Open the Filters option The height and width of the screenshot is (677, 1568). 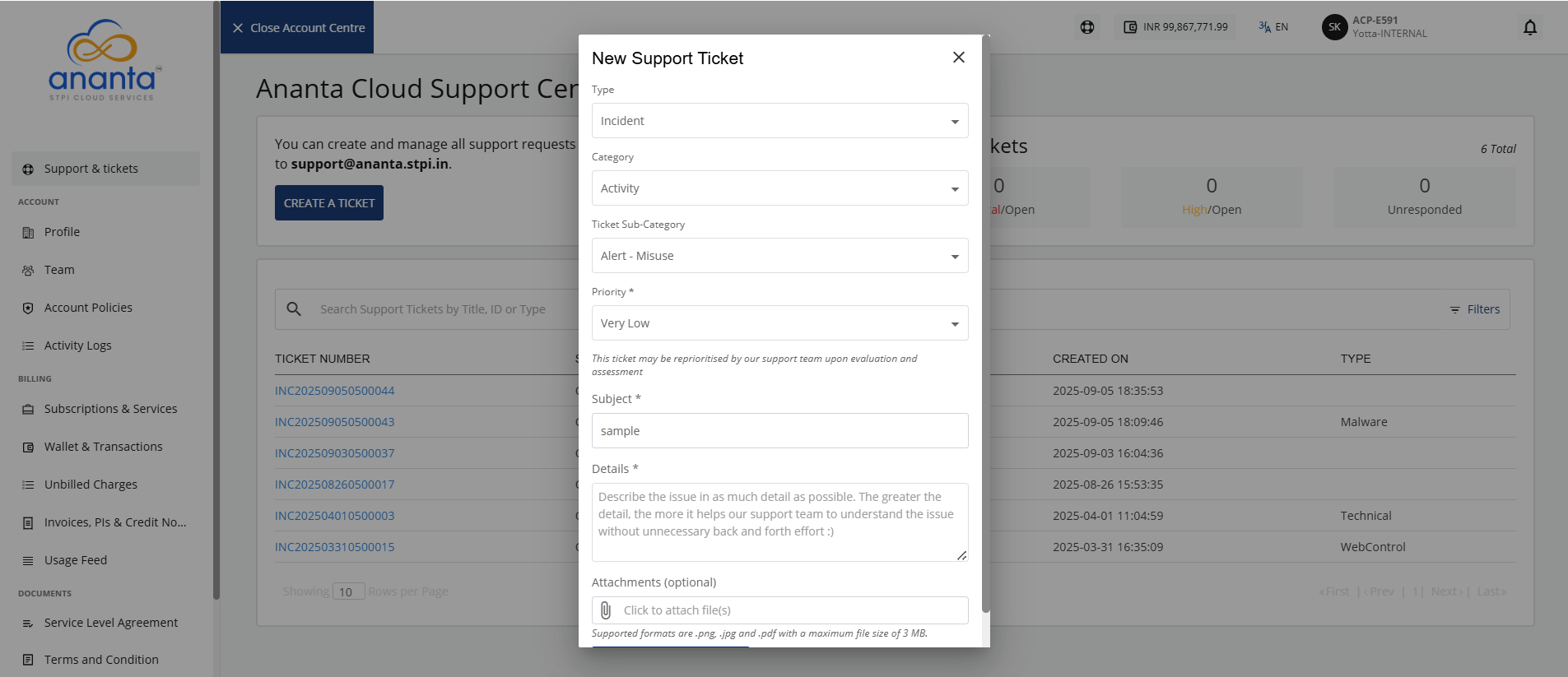[x=1475, y=309]
